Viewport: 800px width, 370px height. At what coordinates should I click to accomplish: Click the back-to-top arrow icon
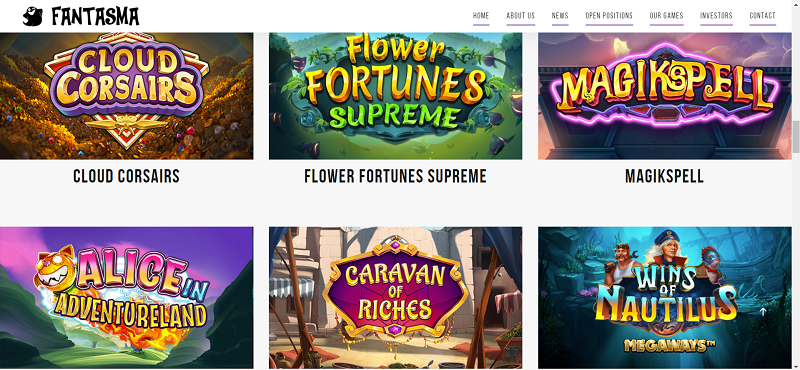[x=763, y=311]
